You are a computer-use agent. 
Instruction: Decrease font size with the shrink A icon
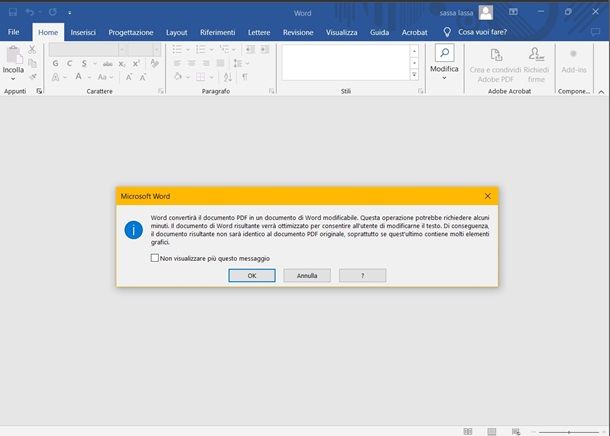point(143,77)
